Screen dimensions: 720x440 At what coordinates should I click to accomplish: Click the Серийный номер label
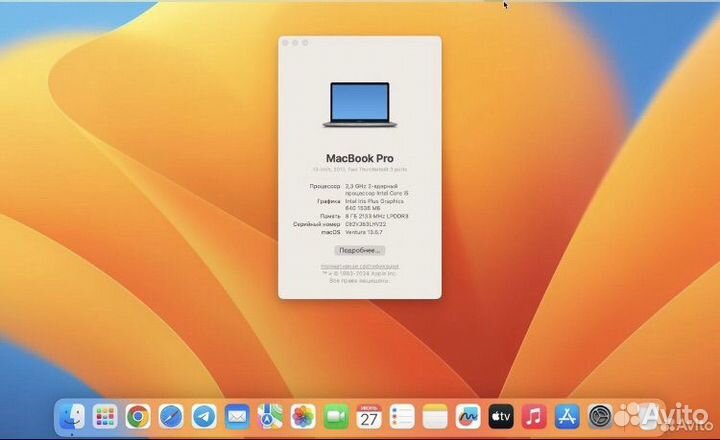click(x=317, y=224)
